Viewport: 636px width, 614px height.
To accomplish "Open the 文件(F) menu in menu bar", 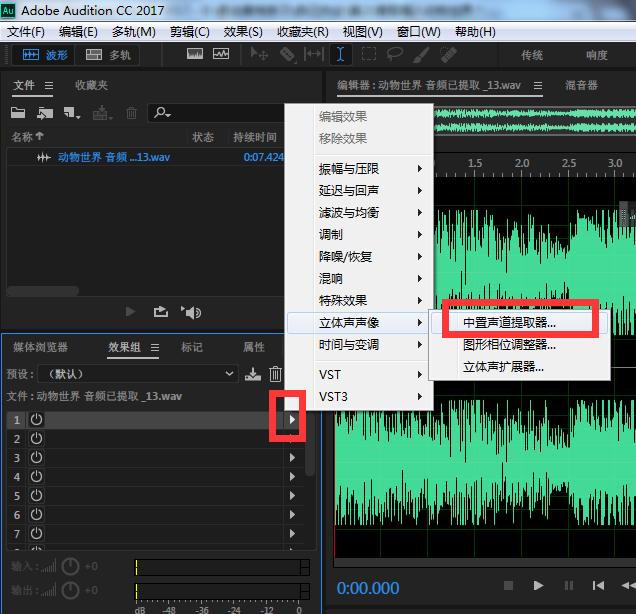I will (26, 32).
